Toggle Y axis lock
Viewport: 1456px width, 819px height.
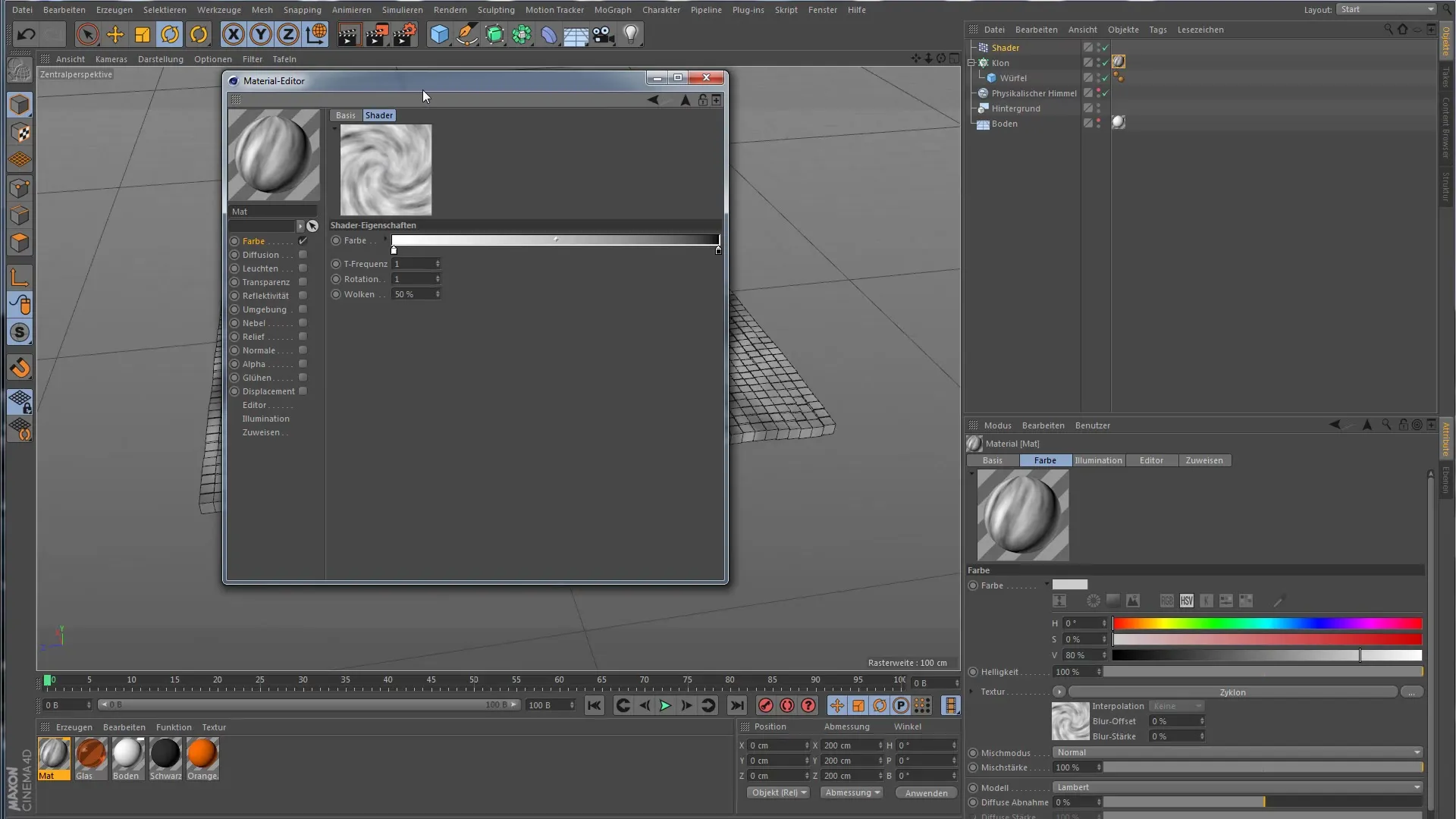click(261, 34)
